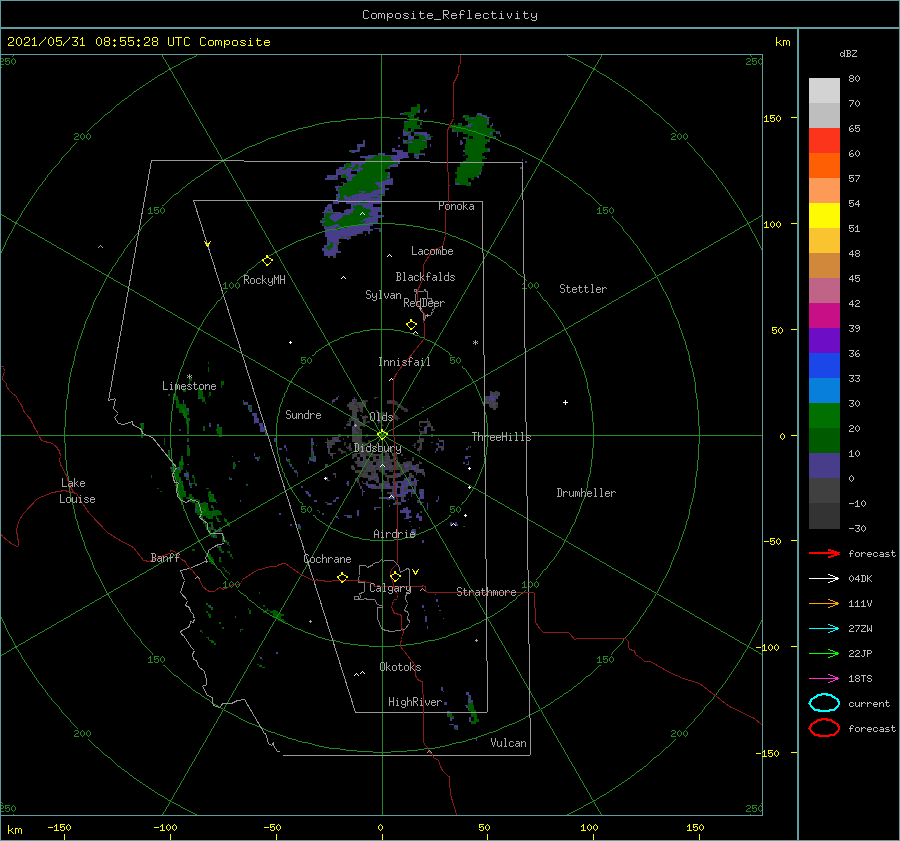
Task: Click the Olds city label
Action: point(381,417)
